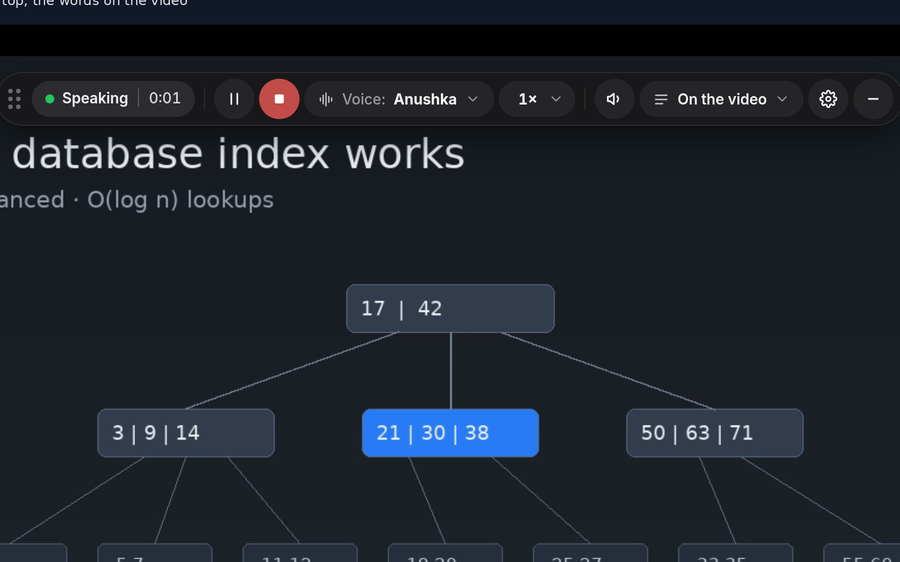Select the root node 17 | 42
Screen dimensions: 900x562
click(x=451, y=308)
